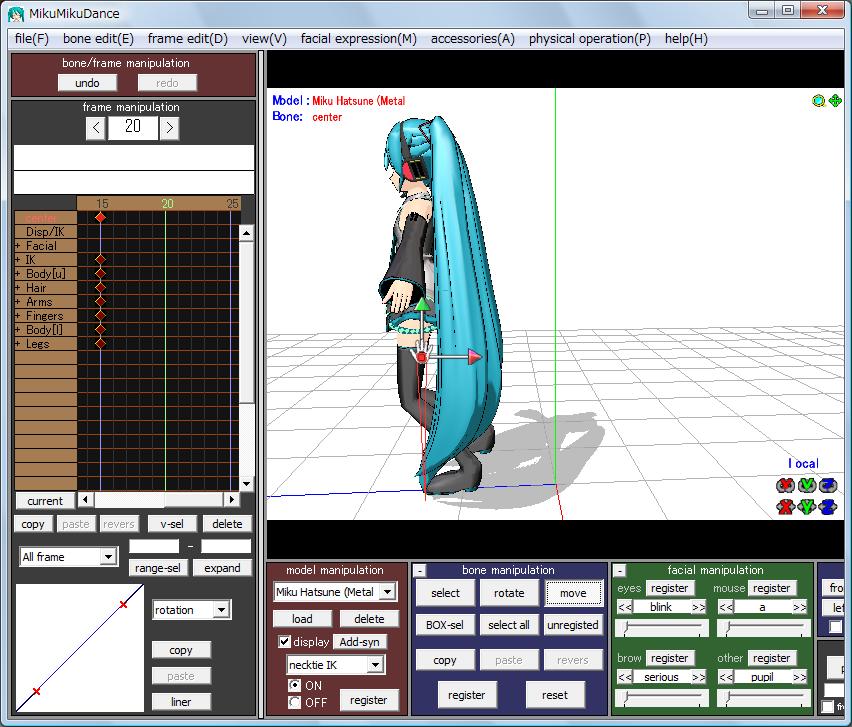Expand the Body[u] track group

click(x=18, y=274)
